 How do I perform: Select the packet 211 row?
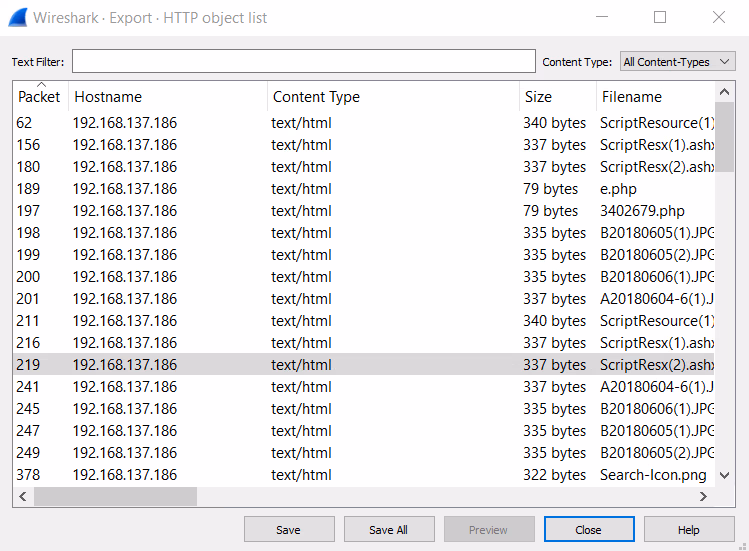coord(364,321)
